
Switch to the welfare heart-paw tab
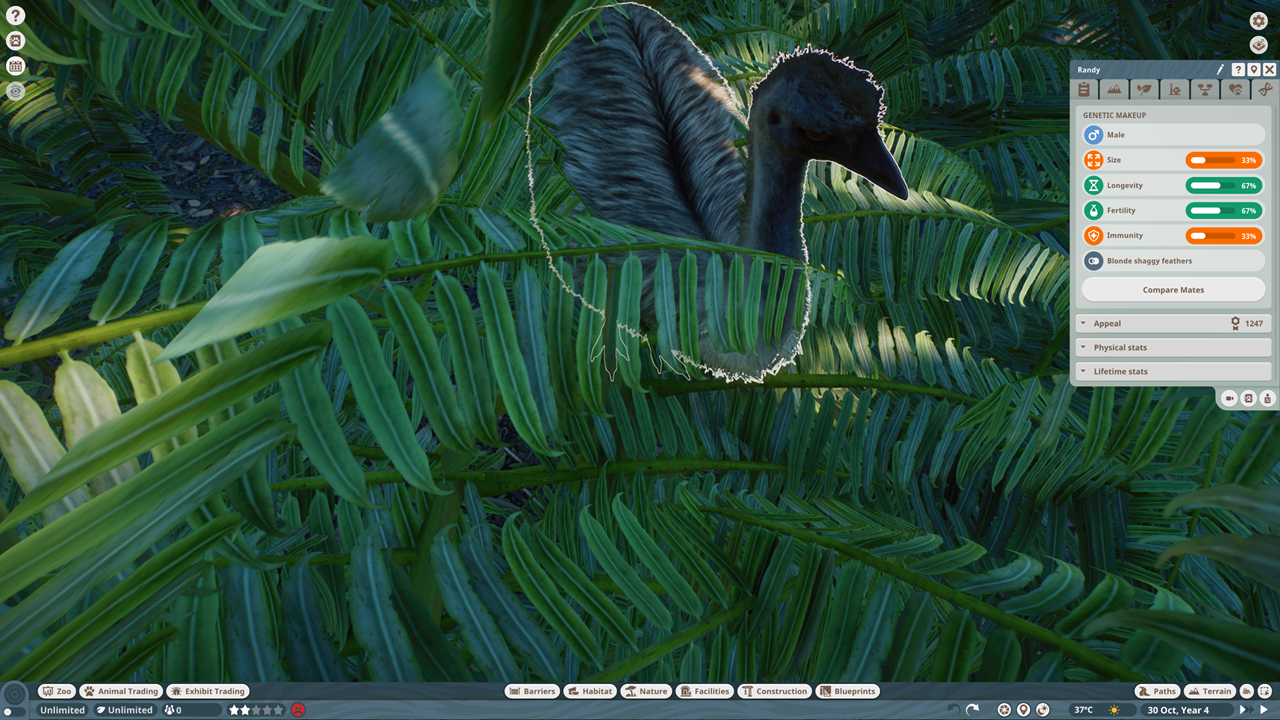click(1235, 90)
